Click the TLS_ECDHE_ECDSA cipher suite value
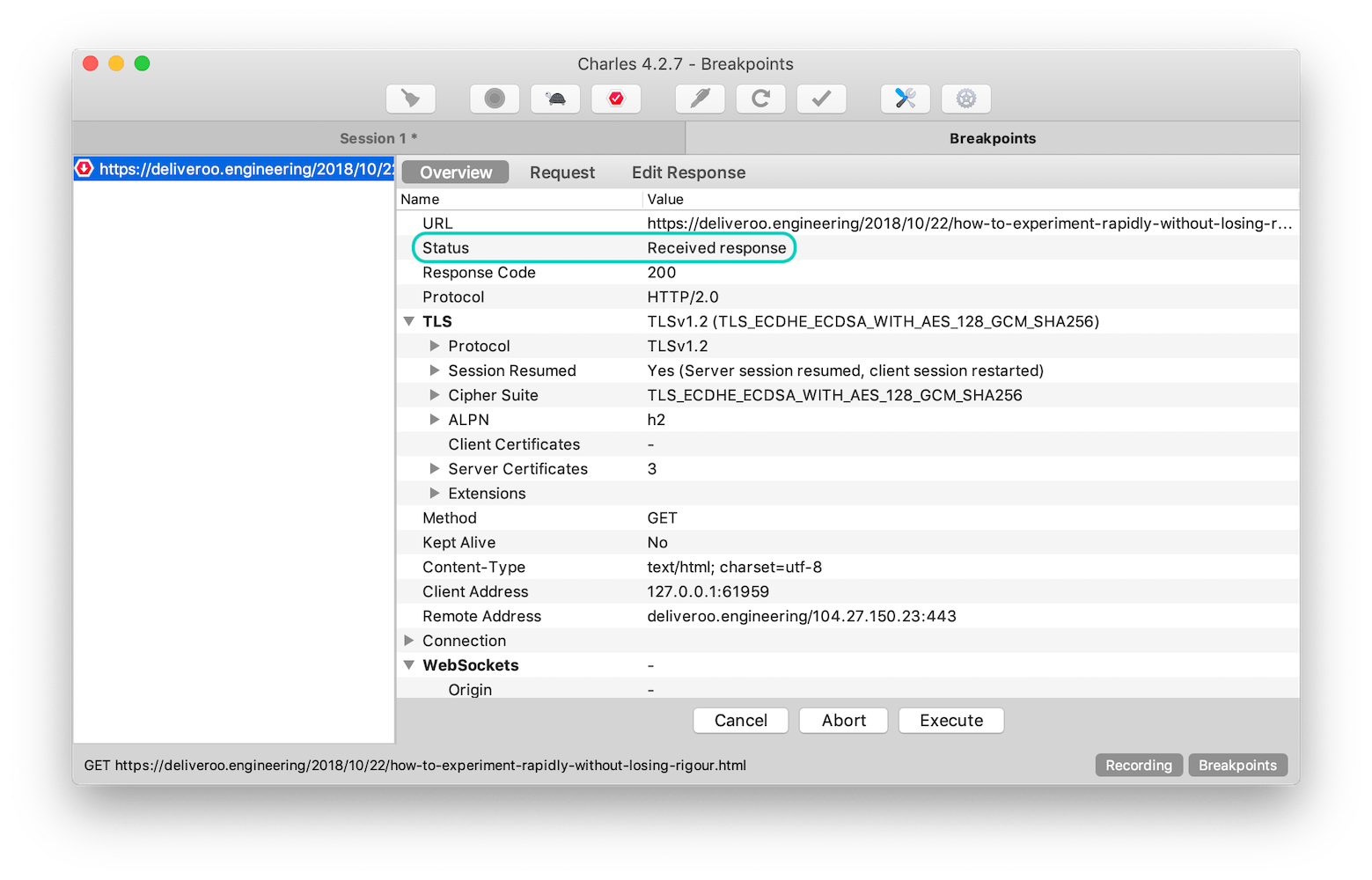This screenshot has height=880, width=1372. pos(834,395)
